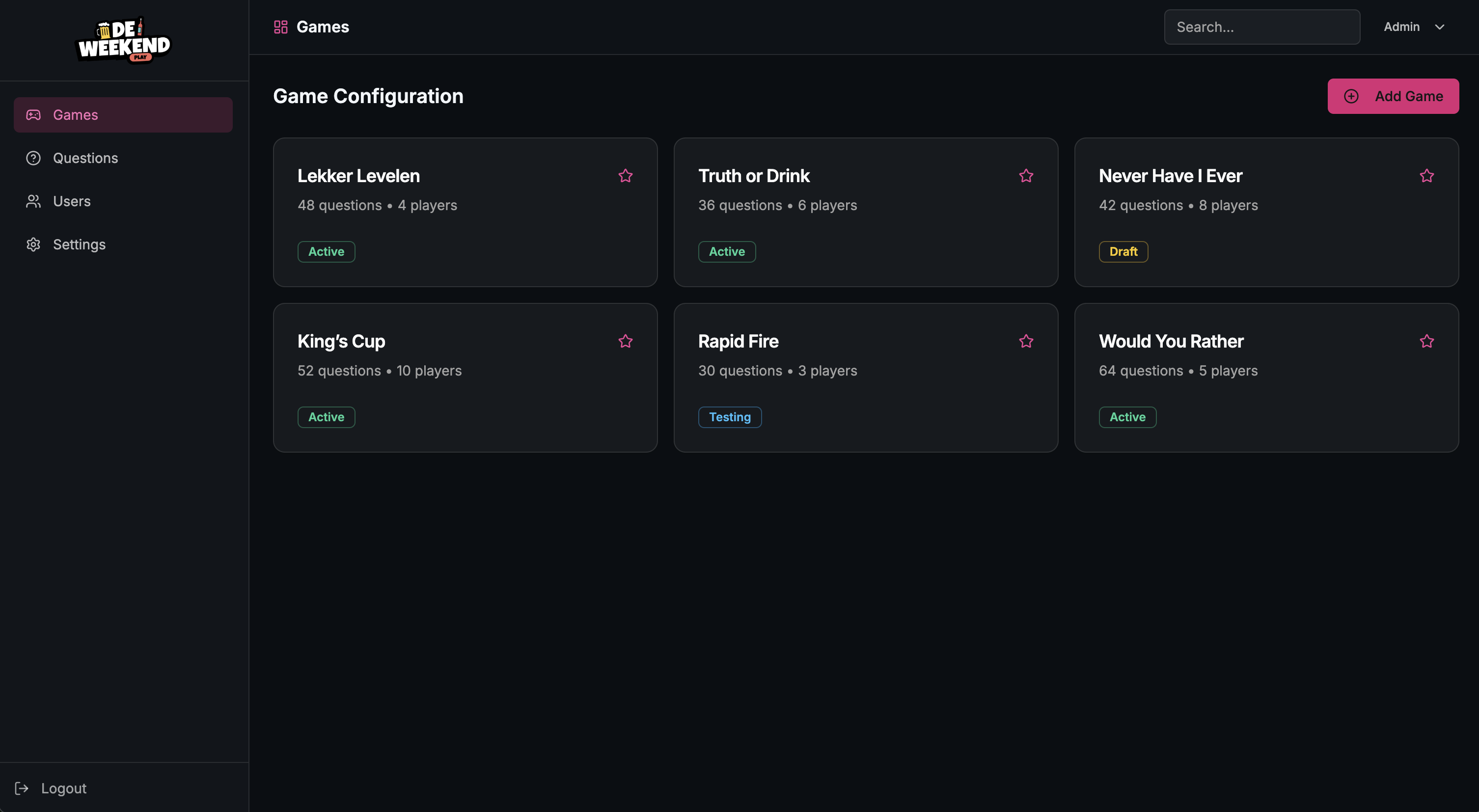Click the grid icon beside Games header

pyautogui.click(x=280, y=27)
